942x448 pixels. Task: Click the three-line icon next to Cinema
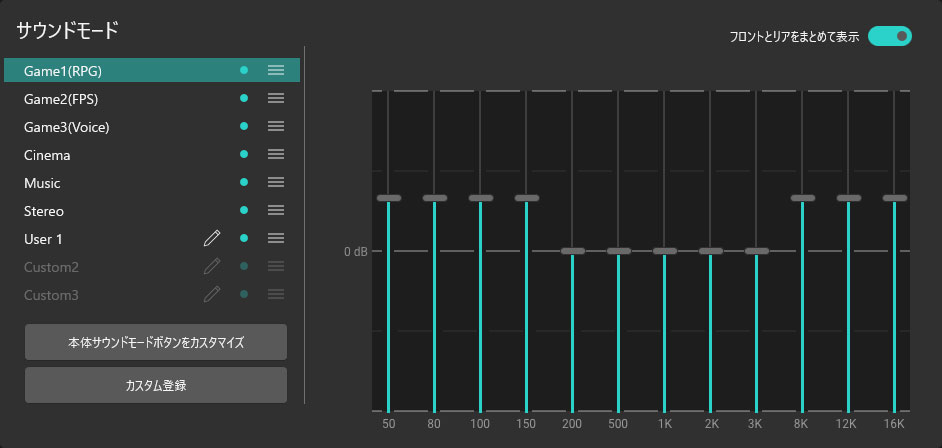(276, 154)
